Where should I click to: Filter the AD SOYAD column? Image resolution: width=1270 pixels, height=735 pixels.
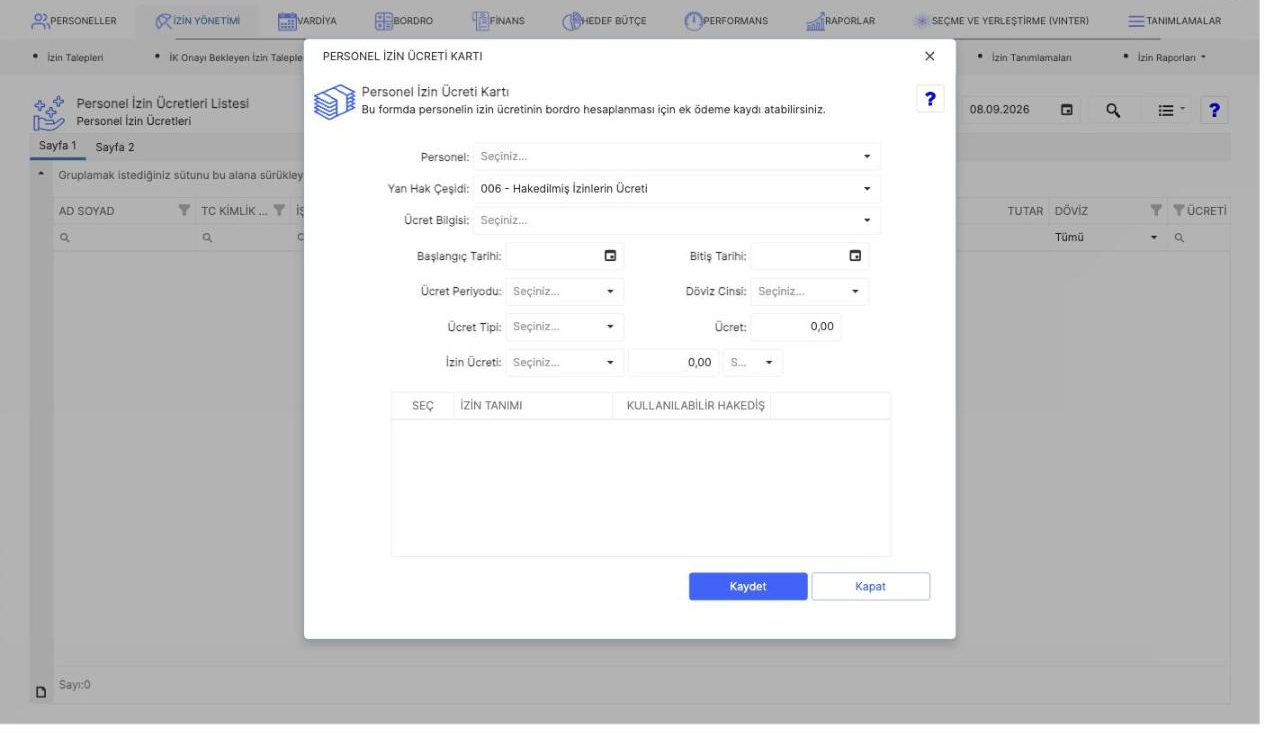pyautogui.click(x=183, y=211)
